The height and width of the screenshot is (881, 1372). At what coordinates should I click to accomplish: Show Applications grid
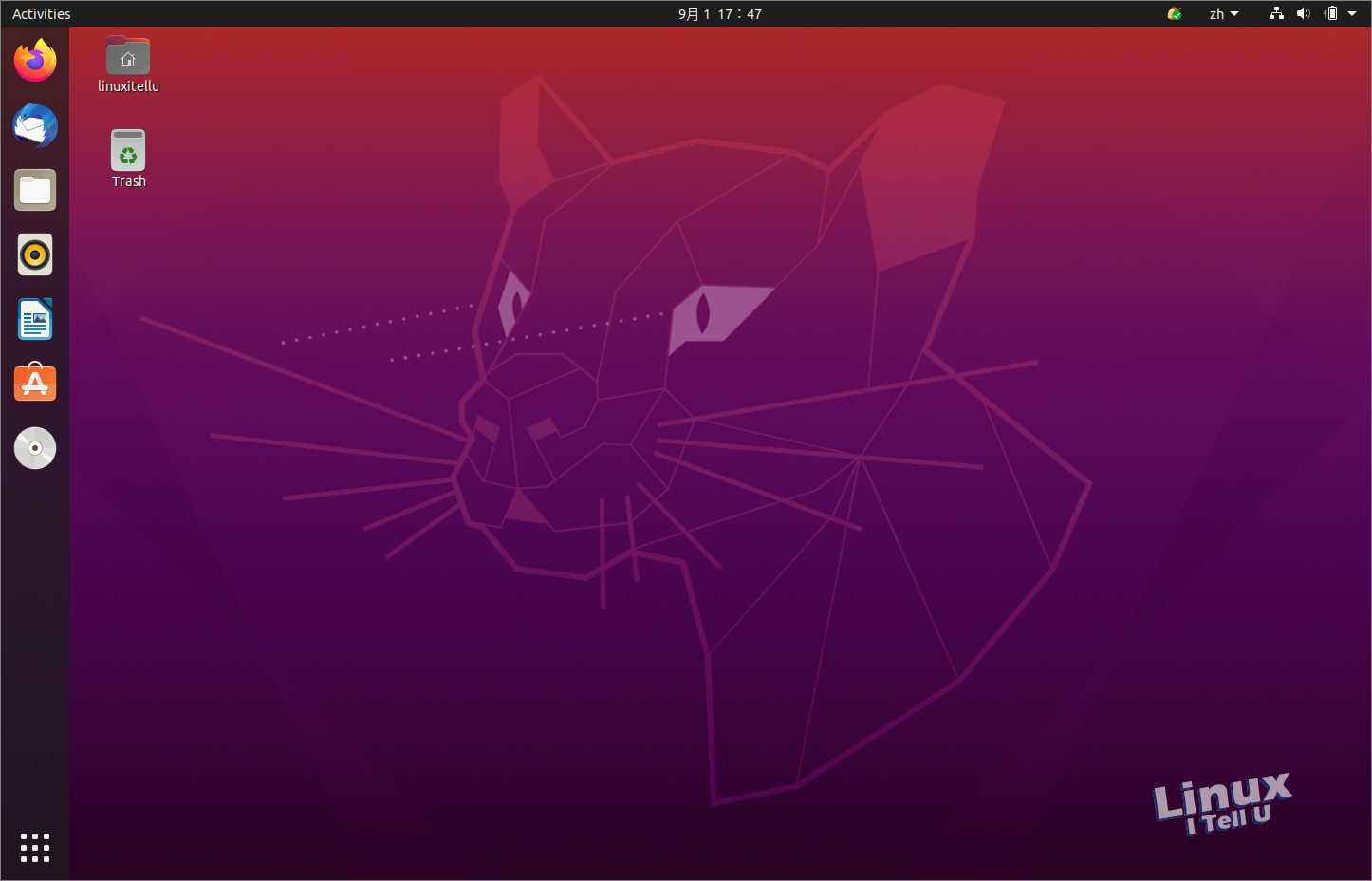35,848
